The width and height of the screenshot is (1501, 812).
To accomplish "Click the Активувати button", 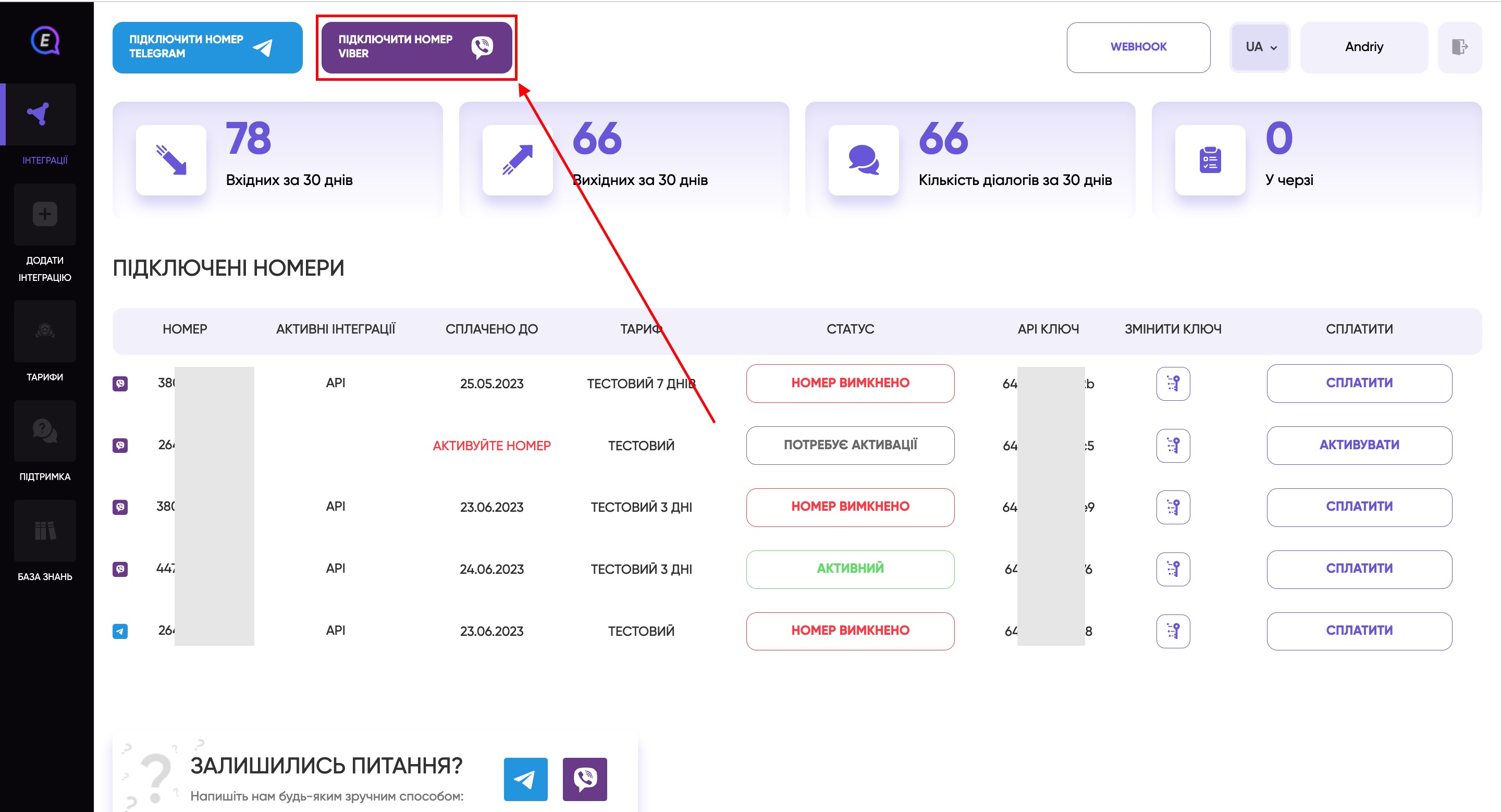I will pos(1359,445).
